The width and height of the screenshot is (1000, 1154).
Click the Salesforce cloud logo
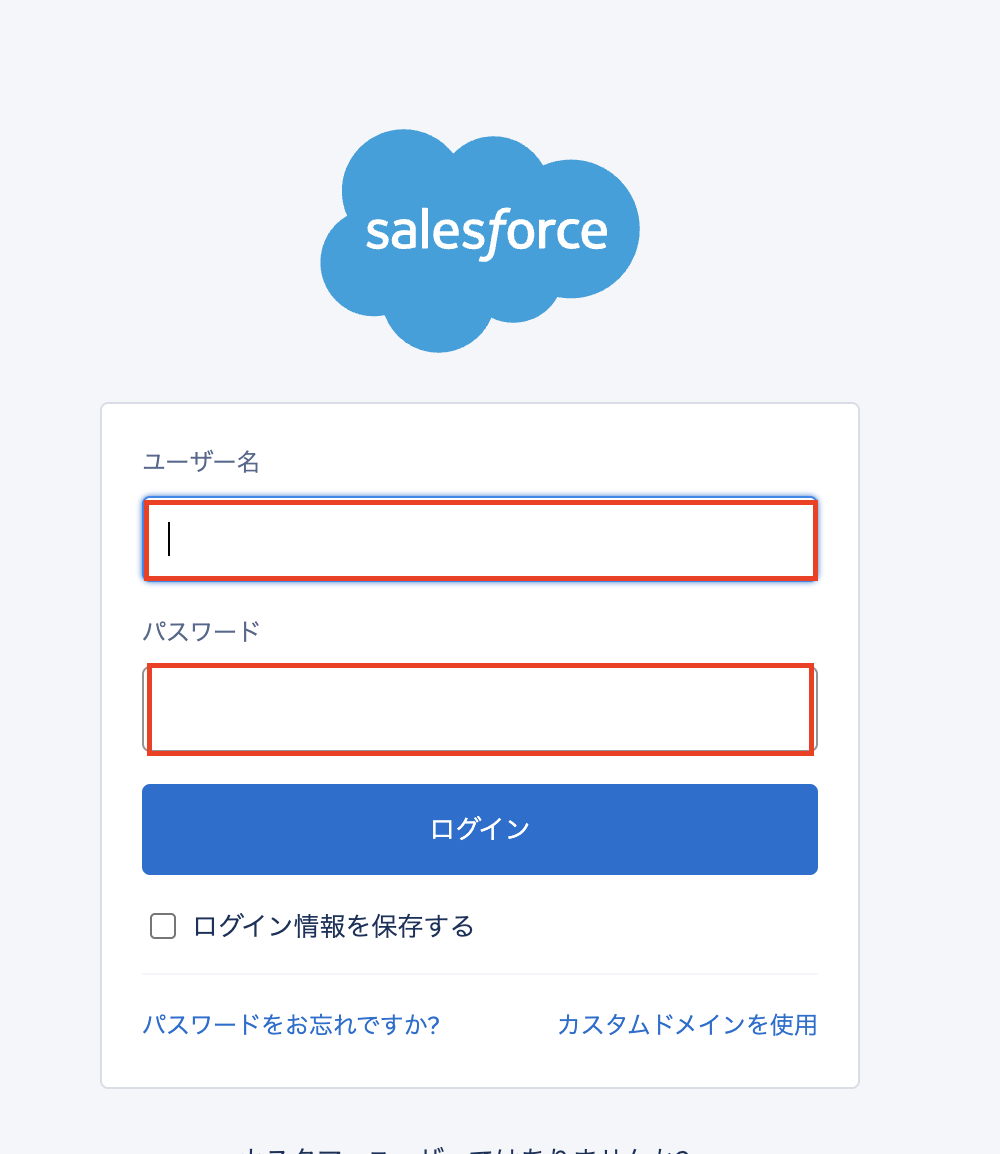(x=480, y=240)
